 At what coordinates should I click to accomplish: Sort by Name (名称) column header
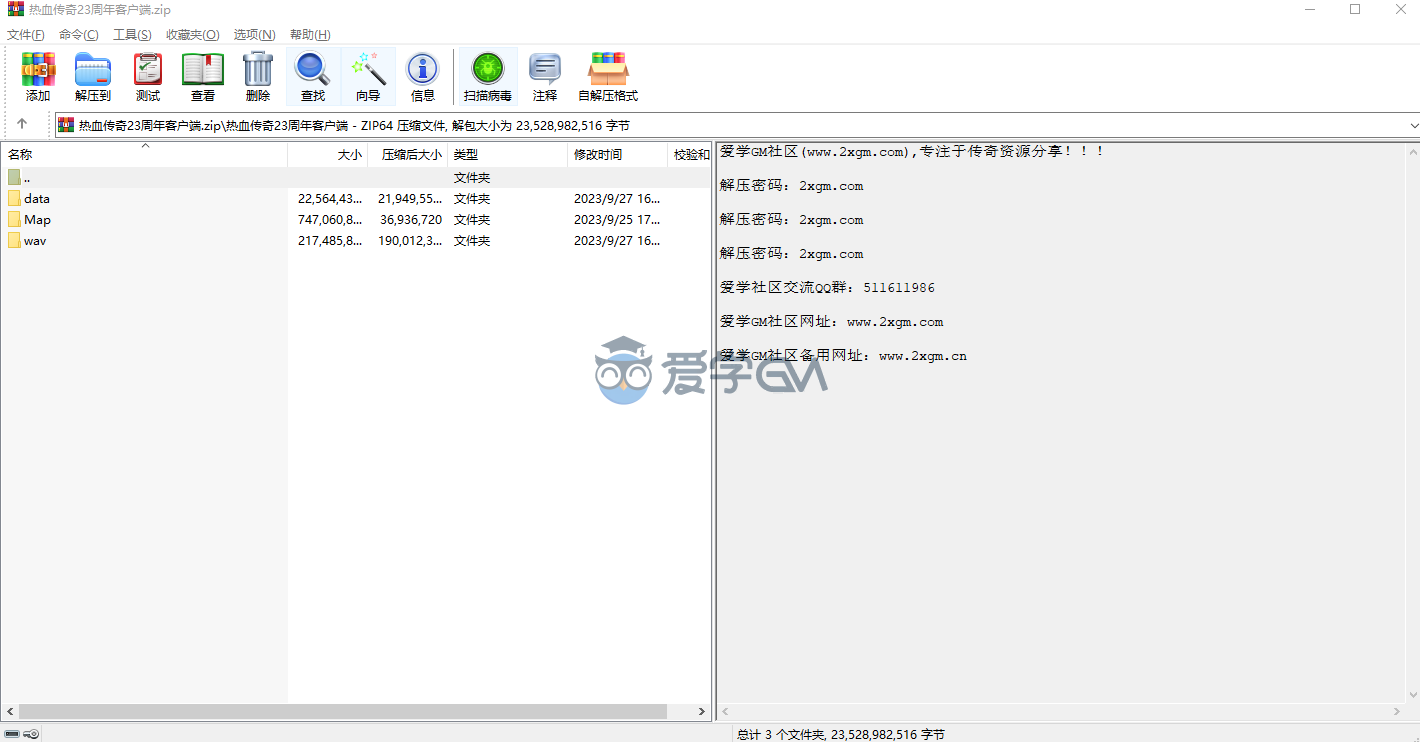tap(144, 155)
